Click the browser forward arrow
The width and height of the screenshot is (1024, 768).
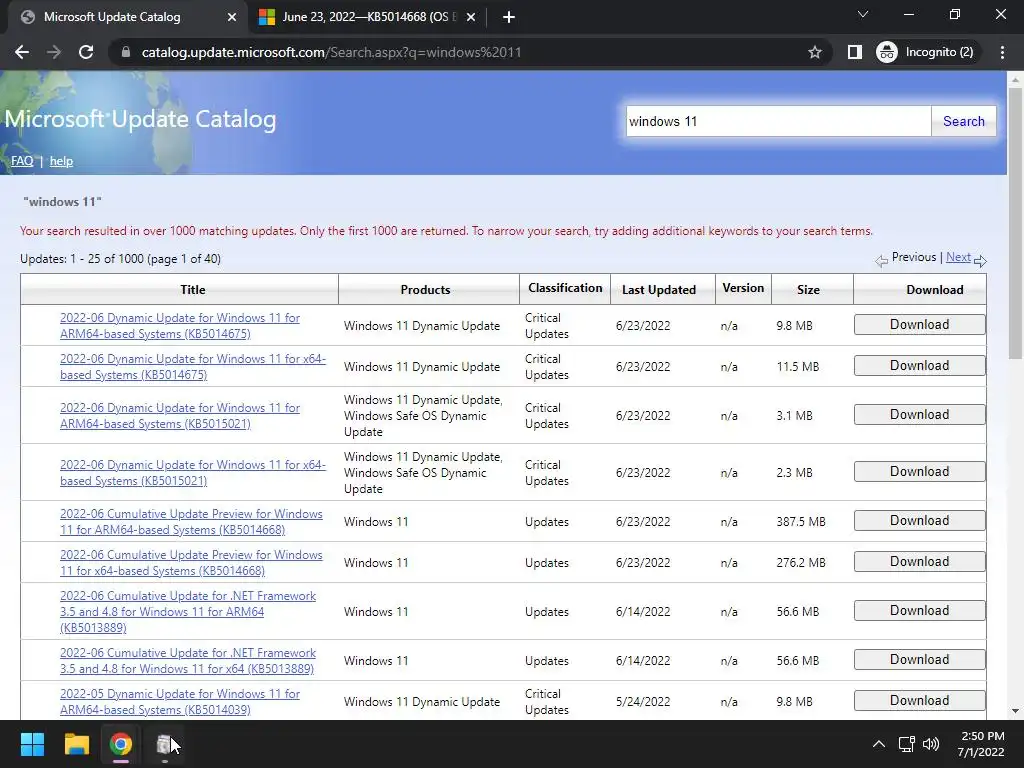54,52
